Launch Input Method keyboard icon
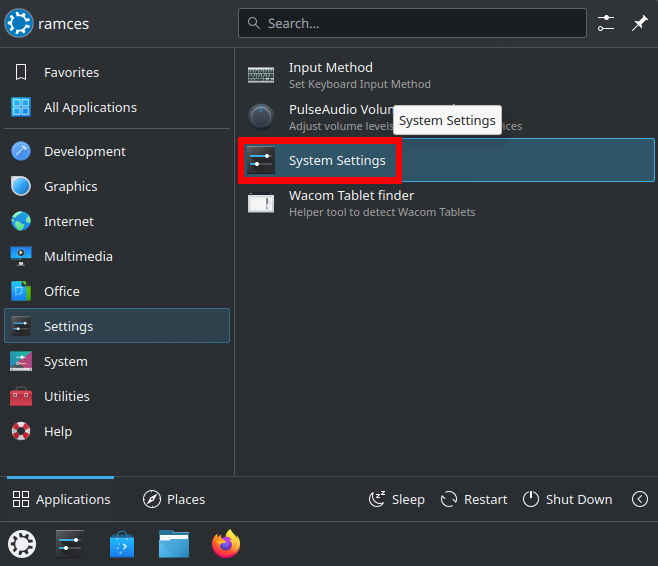The image size is (658, 566). (x=261, y=75)
